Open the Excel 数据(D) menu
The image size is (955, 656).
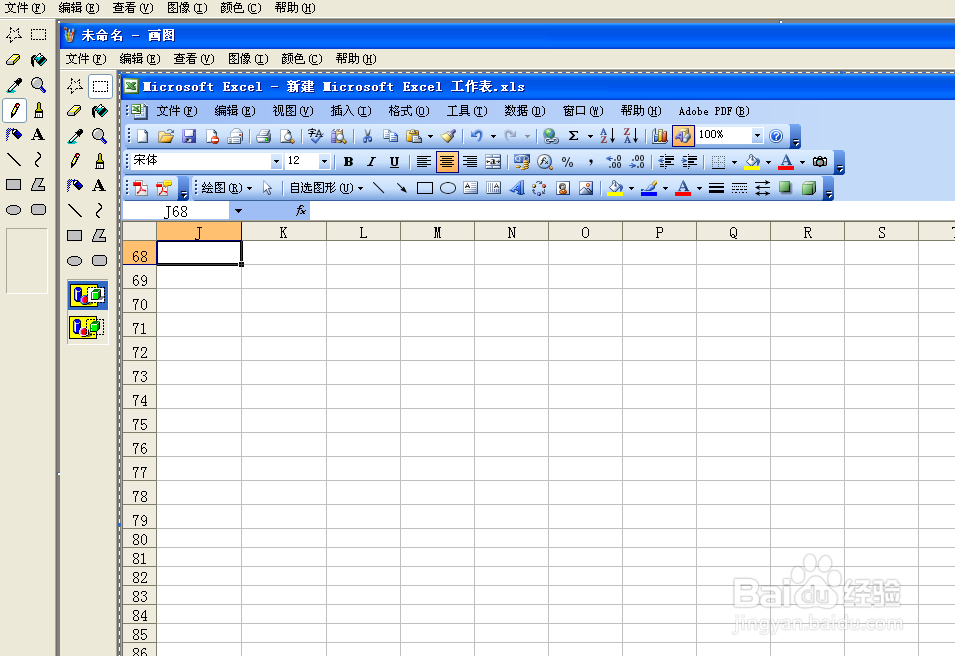coord(525,111)
